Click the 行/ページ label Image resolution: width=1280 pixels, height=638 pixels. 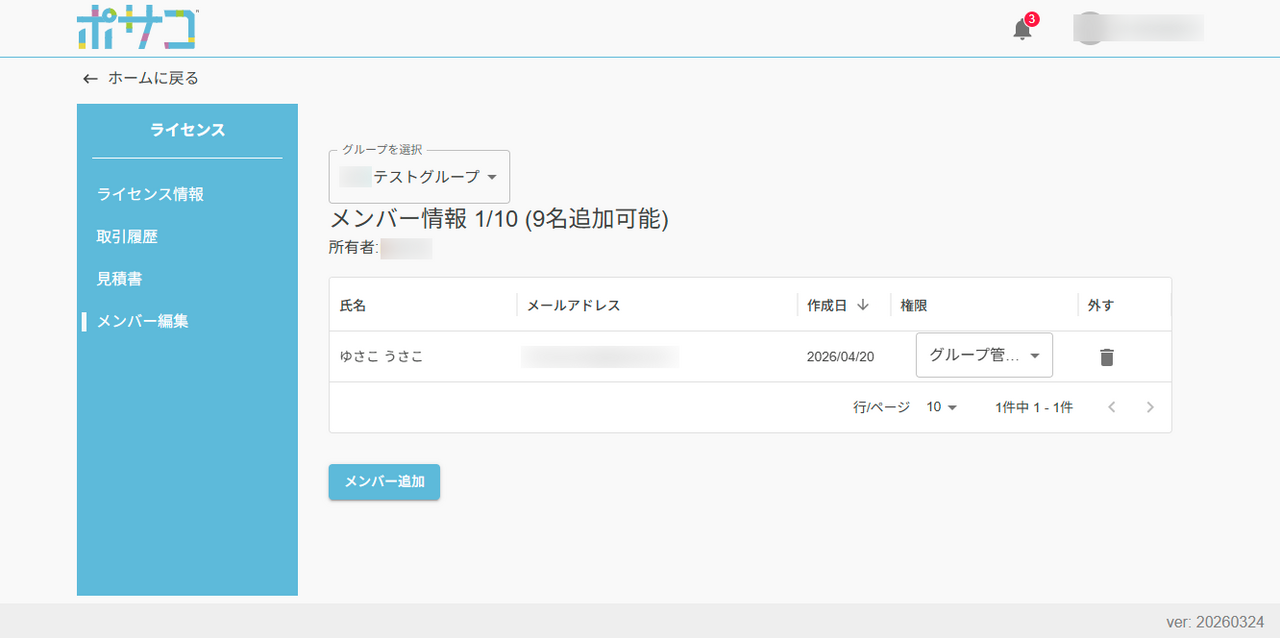[x=881, y=407]
